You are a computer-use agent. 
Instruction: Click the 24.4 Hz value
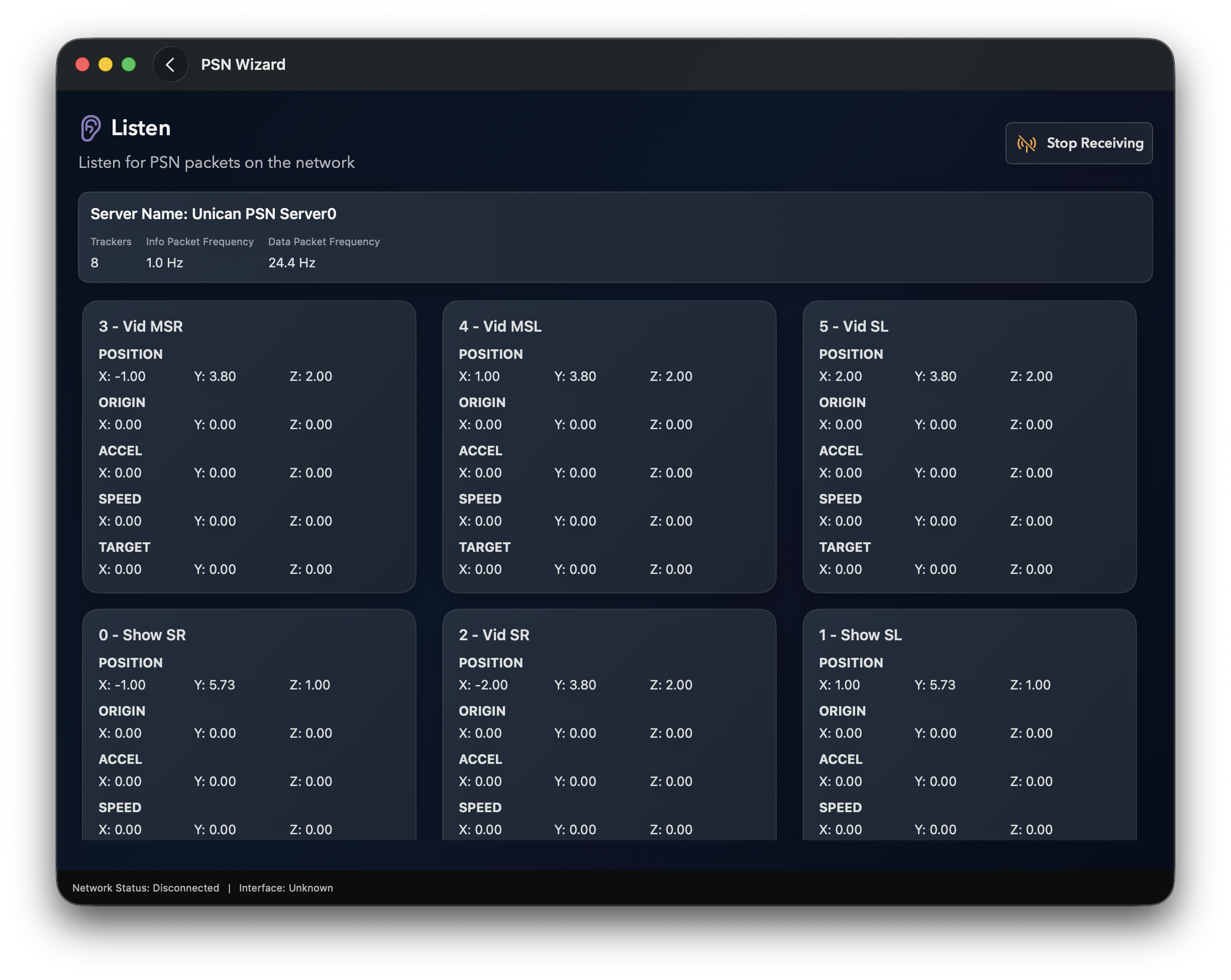coord(292,263)
